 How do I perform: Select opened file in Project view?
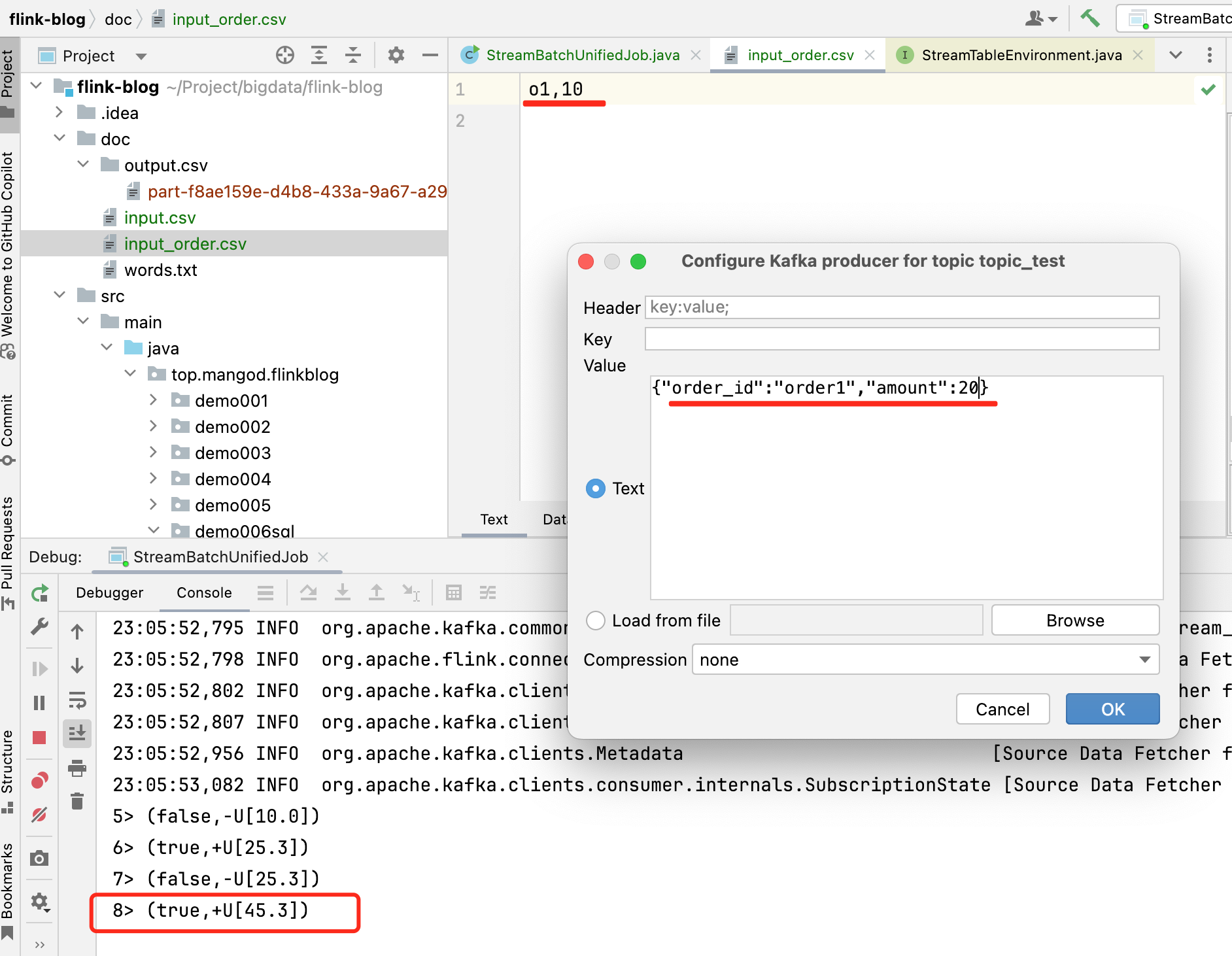[x=284, y=55]
